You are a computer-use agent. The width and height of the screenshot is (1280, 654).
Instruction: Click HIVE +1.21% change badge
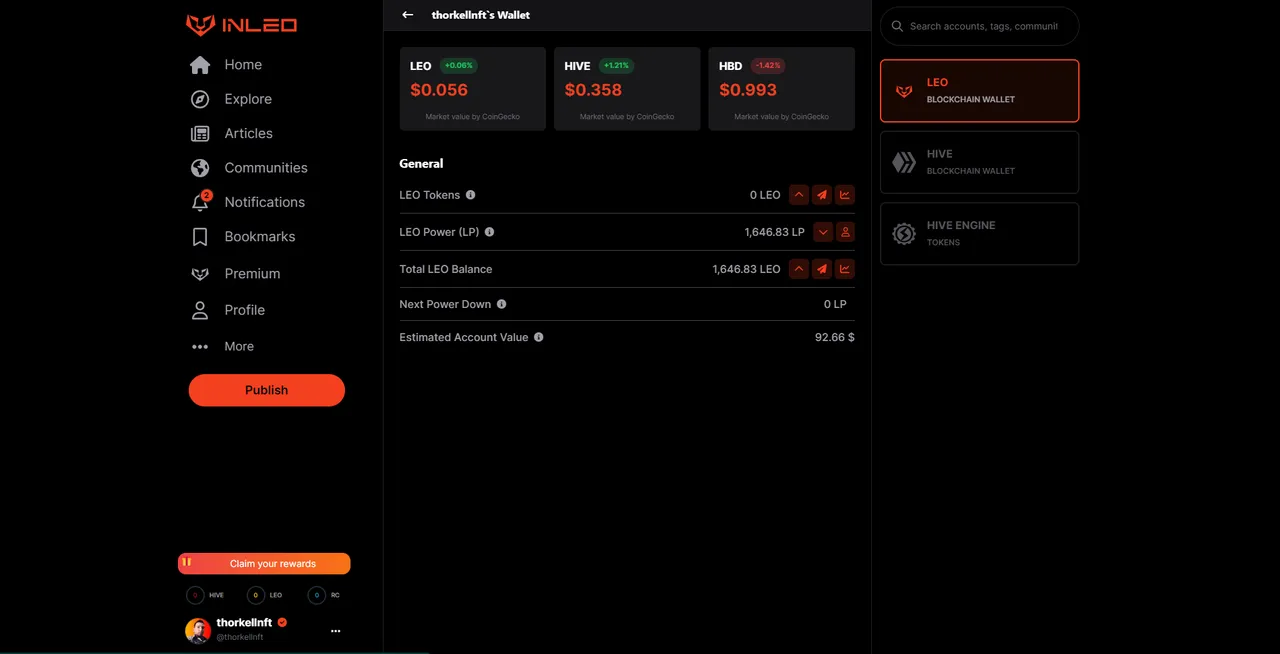click(x=616, y=66)
